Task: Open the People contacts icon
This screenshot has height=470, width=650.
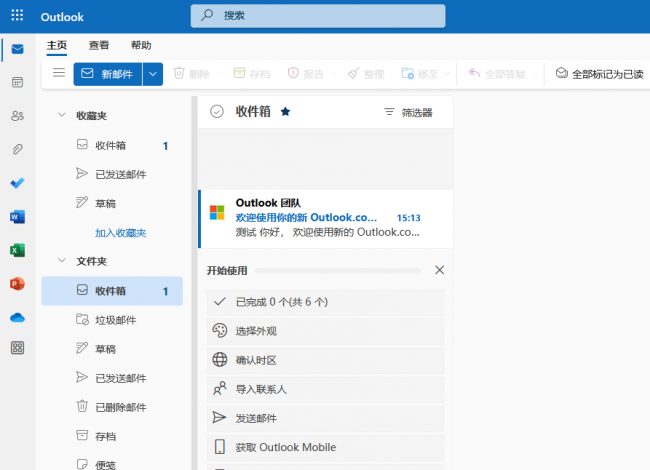Action: pos(17,116)
